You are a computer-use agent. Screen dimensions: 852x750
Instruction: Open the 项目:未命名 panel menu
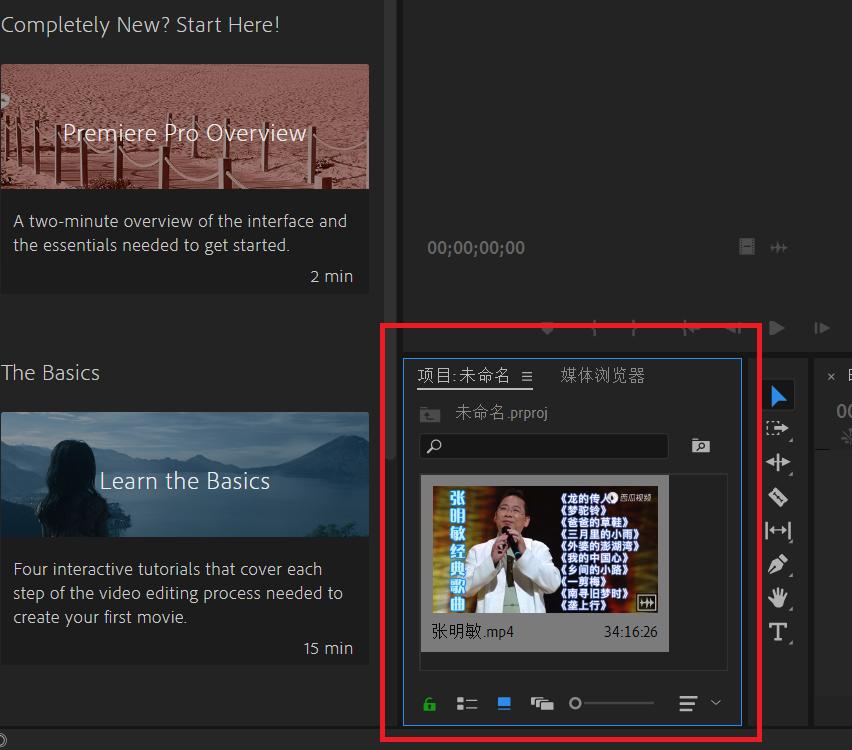click(527, 377)
